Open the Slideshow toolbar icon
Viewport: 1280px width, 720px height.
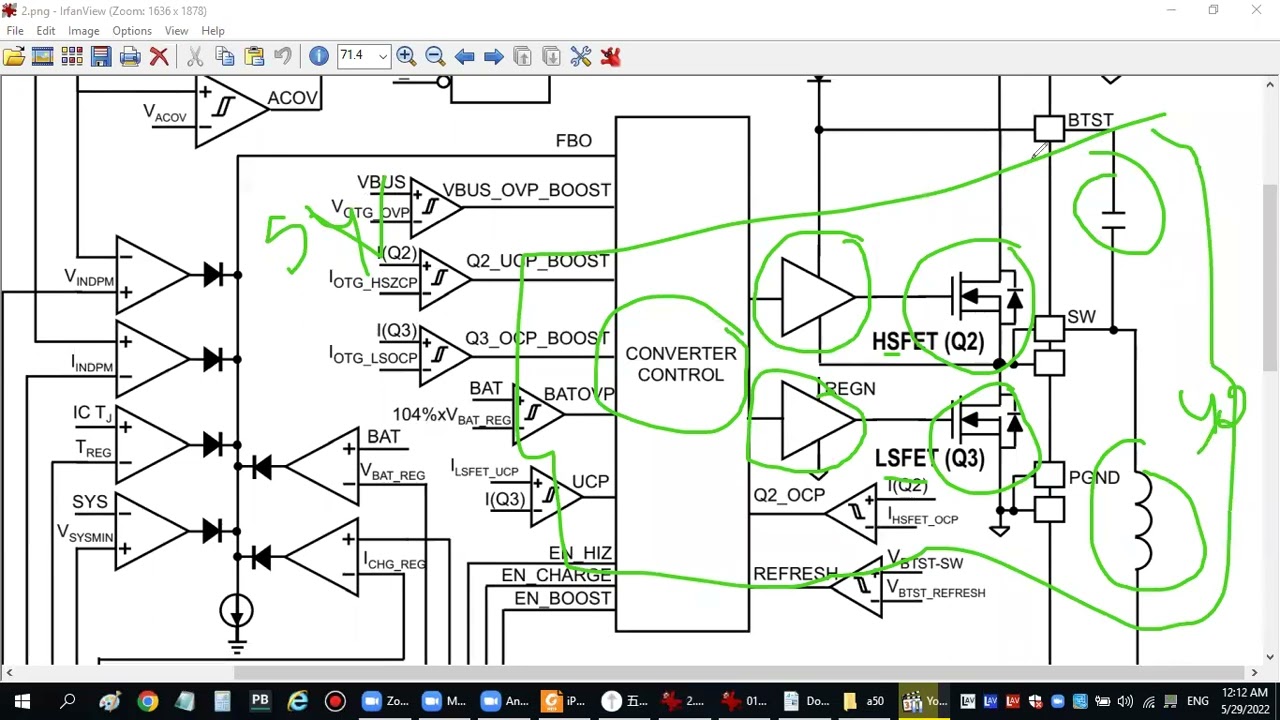(x=43, y=57)
